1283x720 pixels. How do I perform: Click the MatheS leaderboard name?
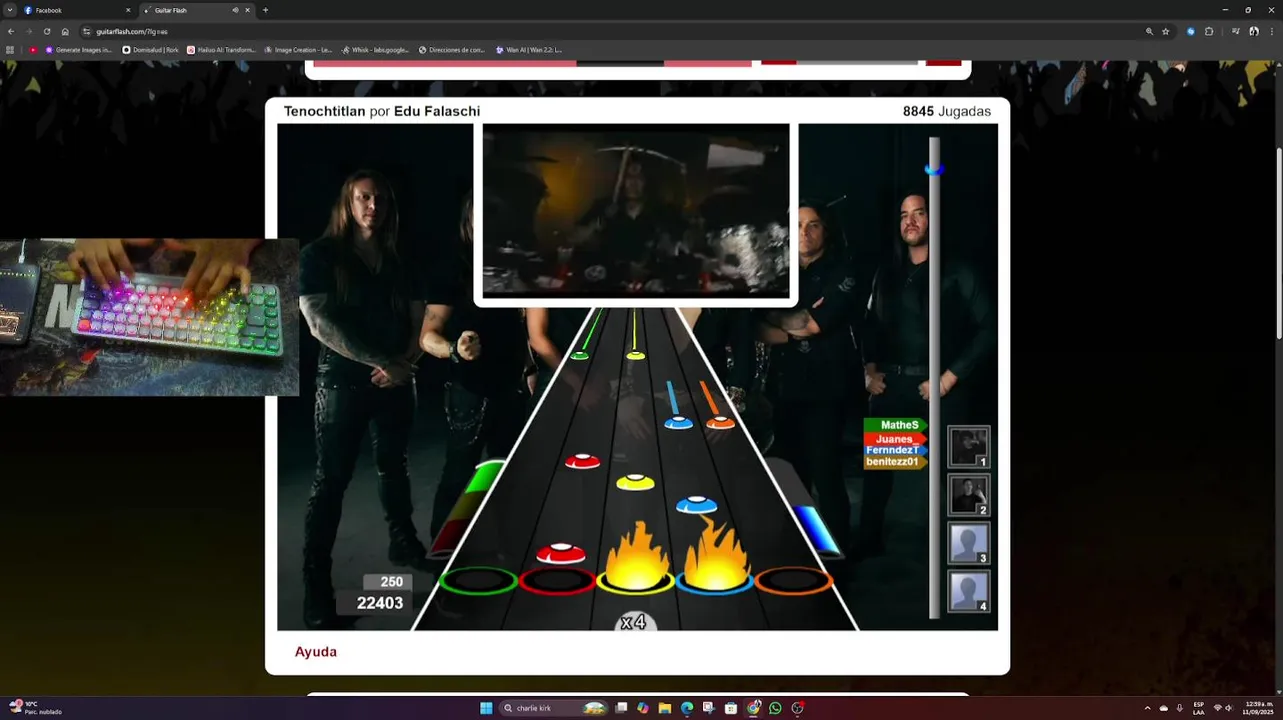pos(898,425)
